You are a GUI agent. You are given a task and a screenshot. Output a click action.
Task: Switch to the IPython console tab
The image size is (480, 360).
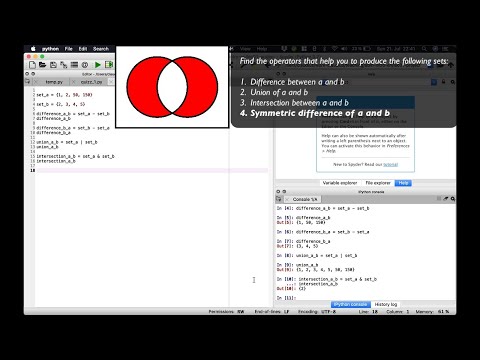coord(350,304)
